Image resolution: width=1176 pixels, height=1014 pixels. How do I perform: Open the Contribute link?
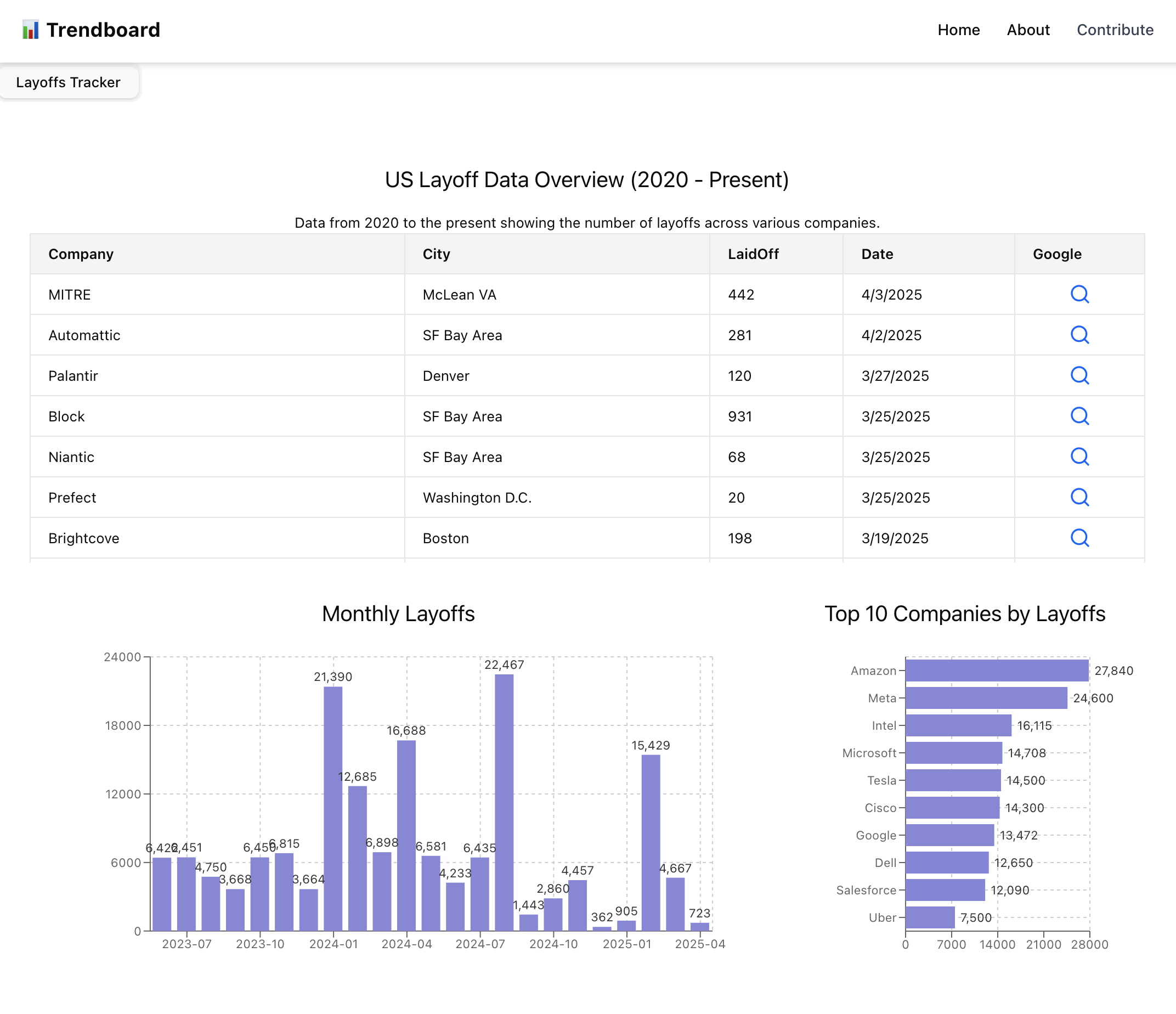[1115, 30]
